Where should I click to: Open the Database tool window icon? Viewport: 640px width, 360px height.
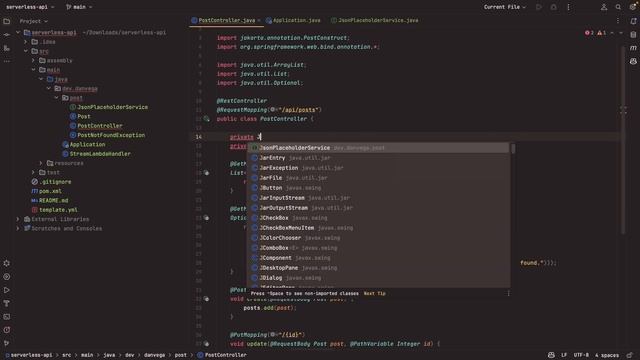point(633,35)
